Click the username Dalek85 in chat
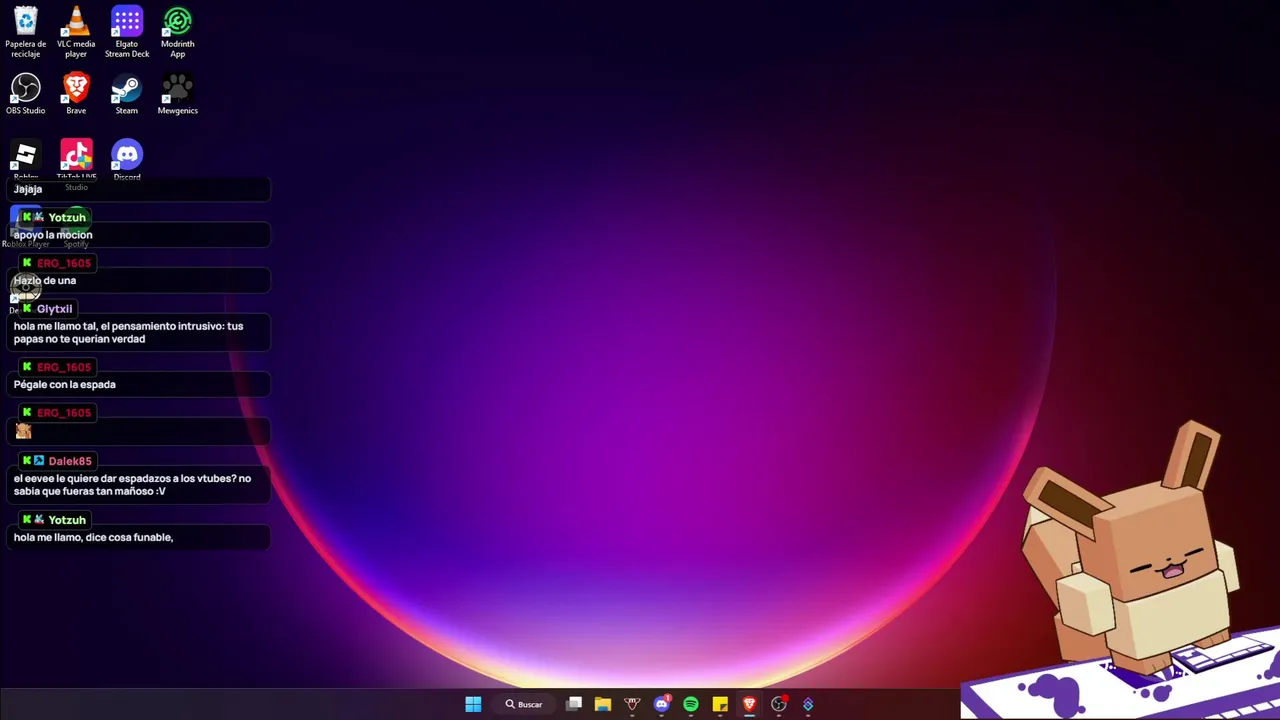The height and width of the screenshot is (720, 1280). (70, 461)
